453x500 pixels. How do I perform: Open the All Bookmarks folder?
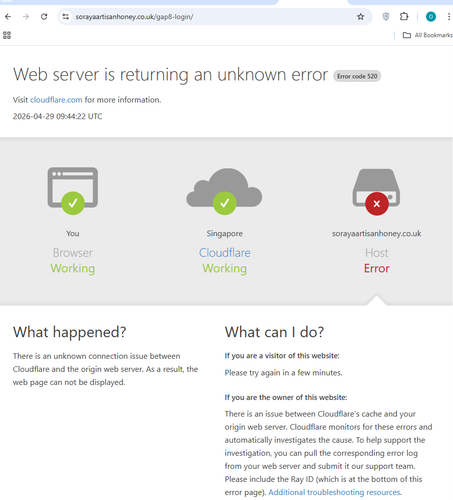coord(428,35)
